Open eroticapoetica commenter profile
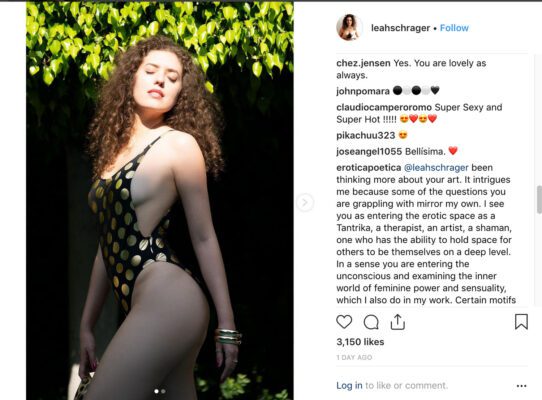Screen dimensions: 542x400 click(x=369, y=168)
